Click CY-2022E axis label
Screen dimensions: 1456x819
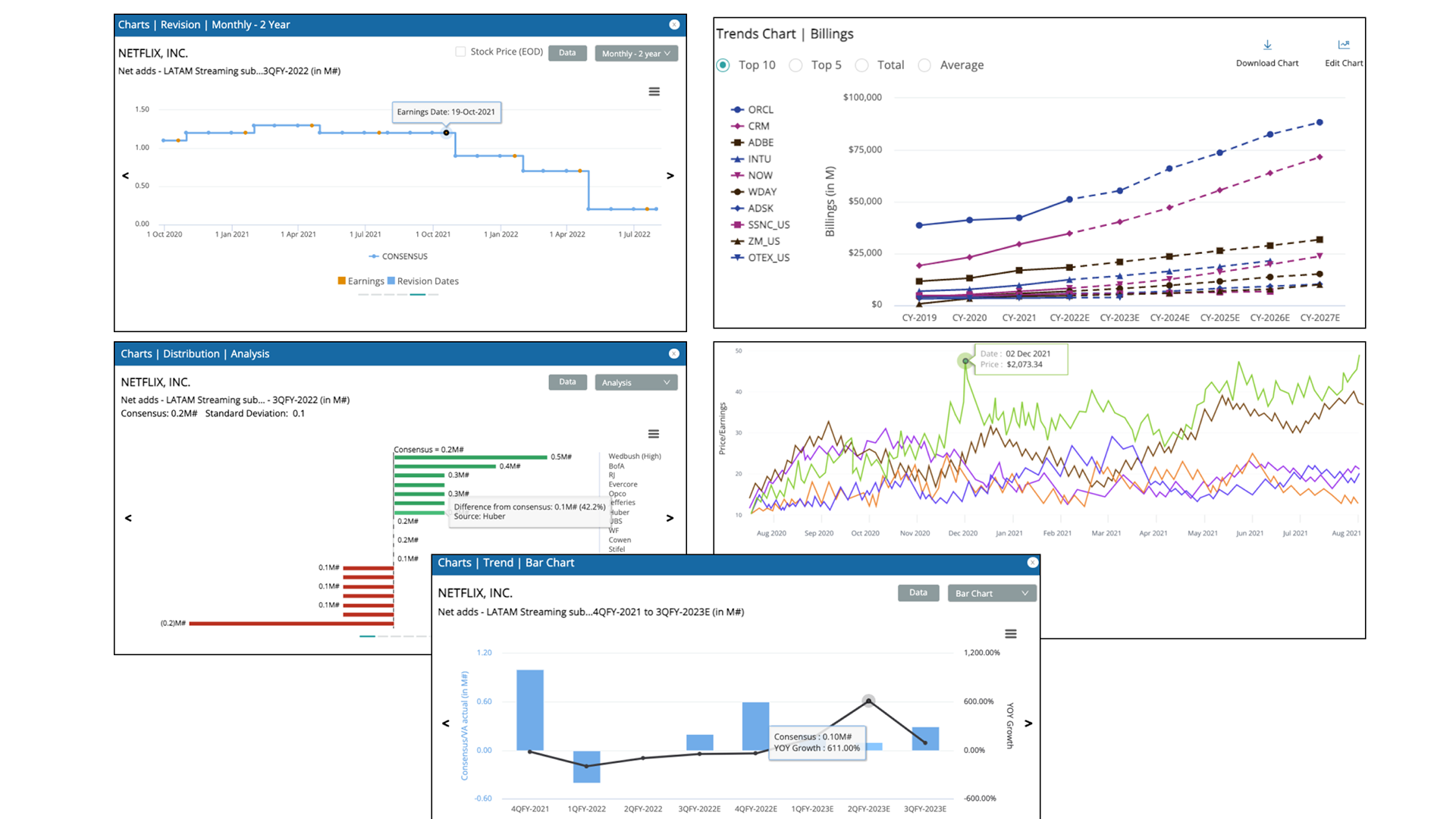coord(1069,318)
